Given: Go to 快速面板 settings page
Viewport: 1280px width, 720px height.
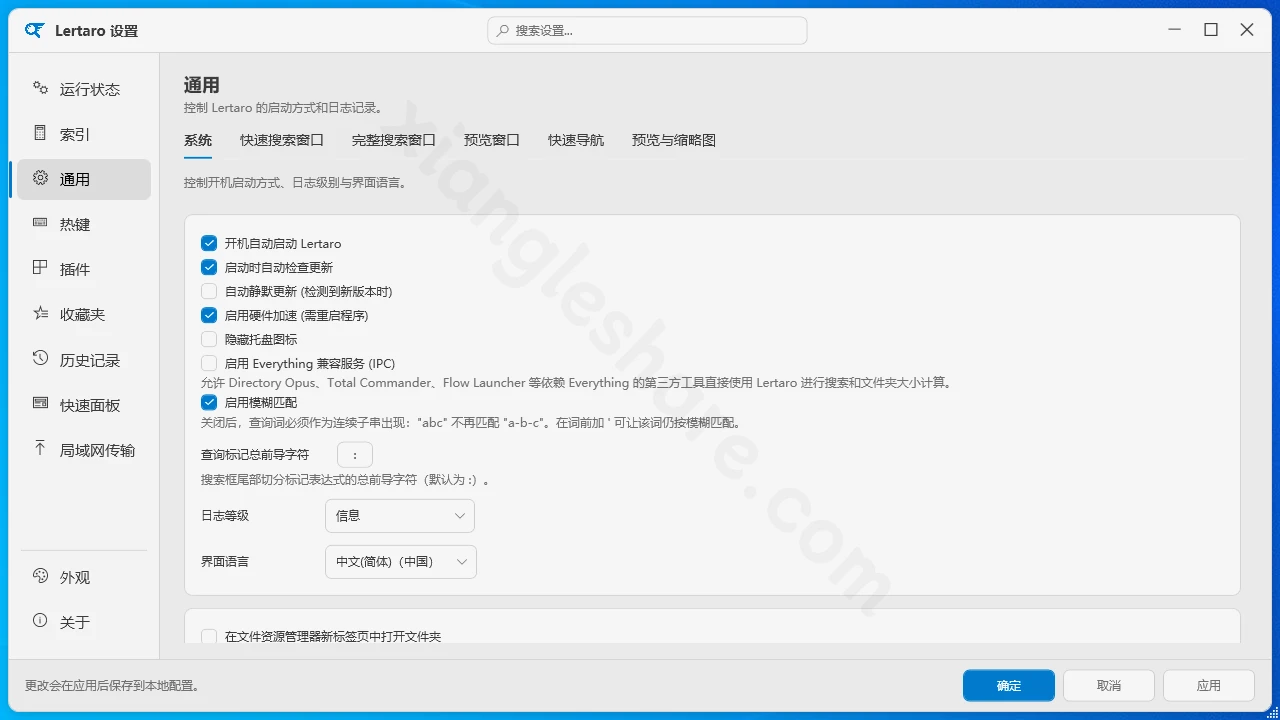Looking at the screenshot, I should coord(84,405).
